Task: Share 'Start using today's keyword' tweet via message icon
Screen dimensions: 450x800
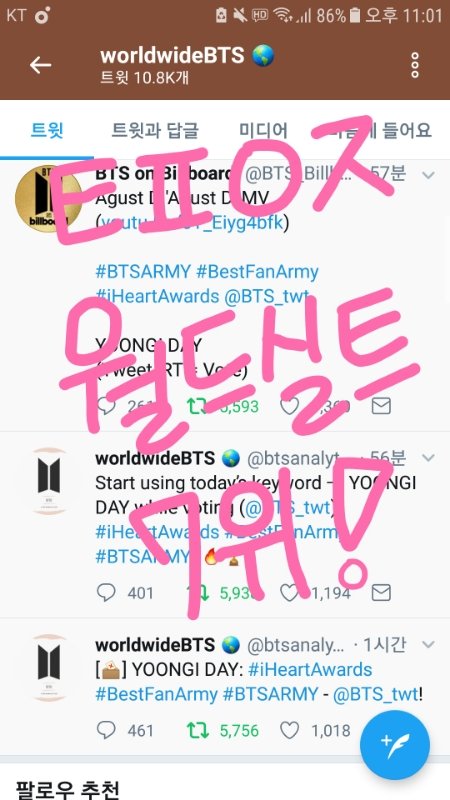Action: 381,592
